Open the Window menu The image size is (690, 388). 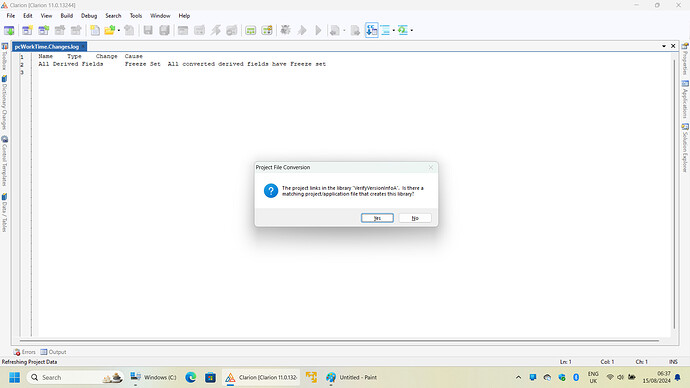(x=160, y=15)
